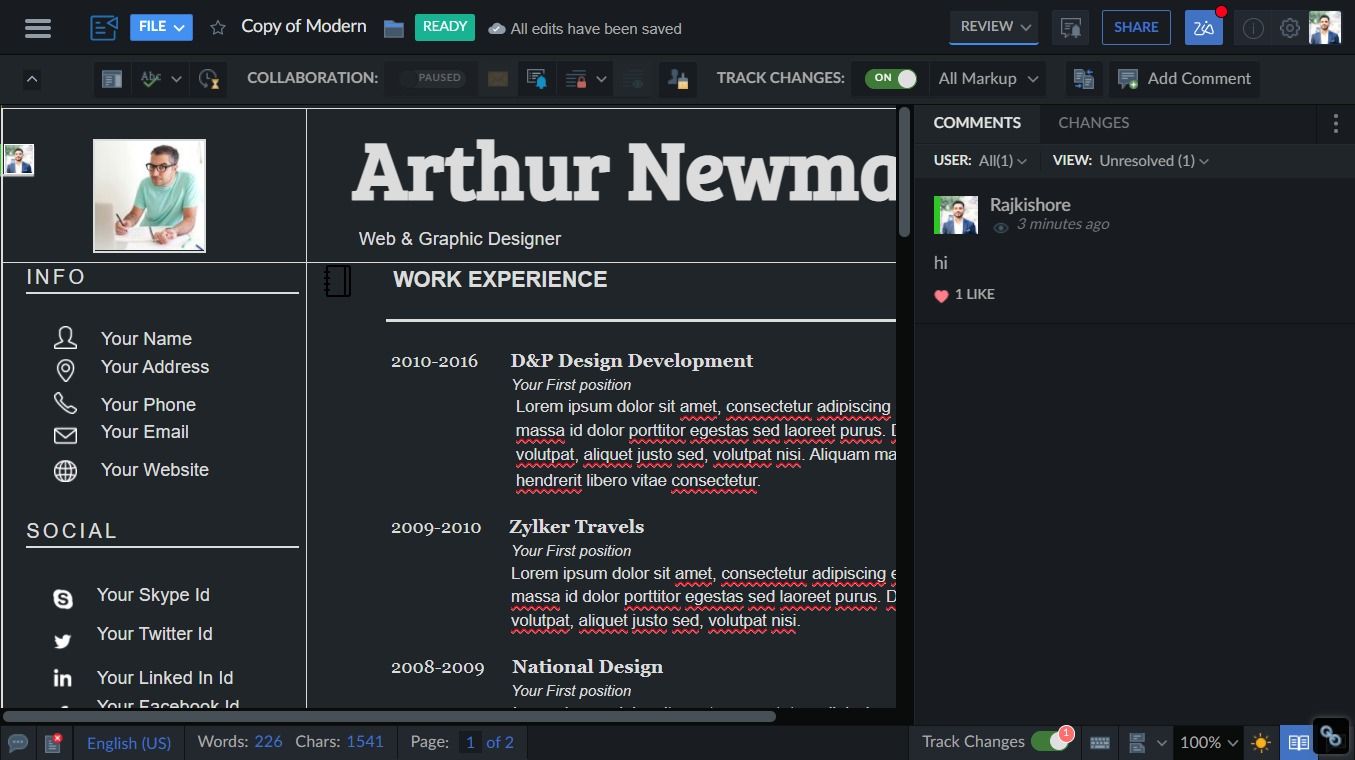Click the keyboard shortcuts icon
This screenshot has width=1355, height=760.
coord(1100,742)
